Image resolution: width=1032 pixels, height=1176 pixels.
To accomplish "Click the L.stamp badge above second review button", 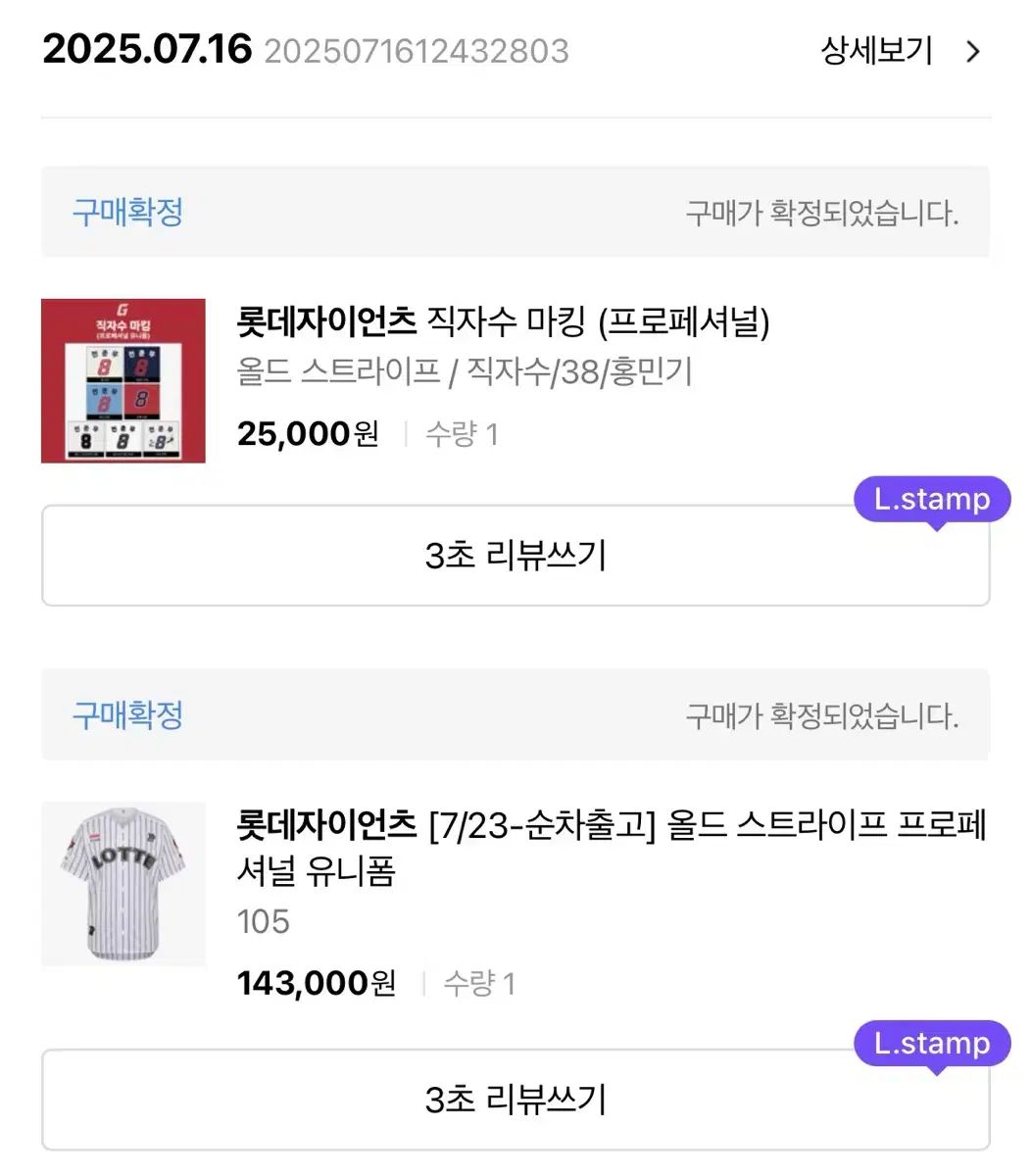I will point(931,1044).
